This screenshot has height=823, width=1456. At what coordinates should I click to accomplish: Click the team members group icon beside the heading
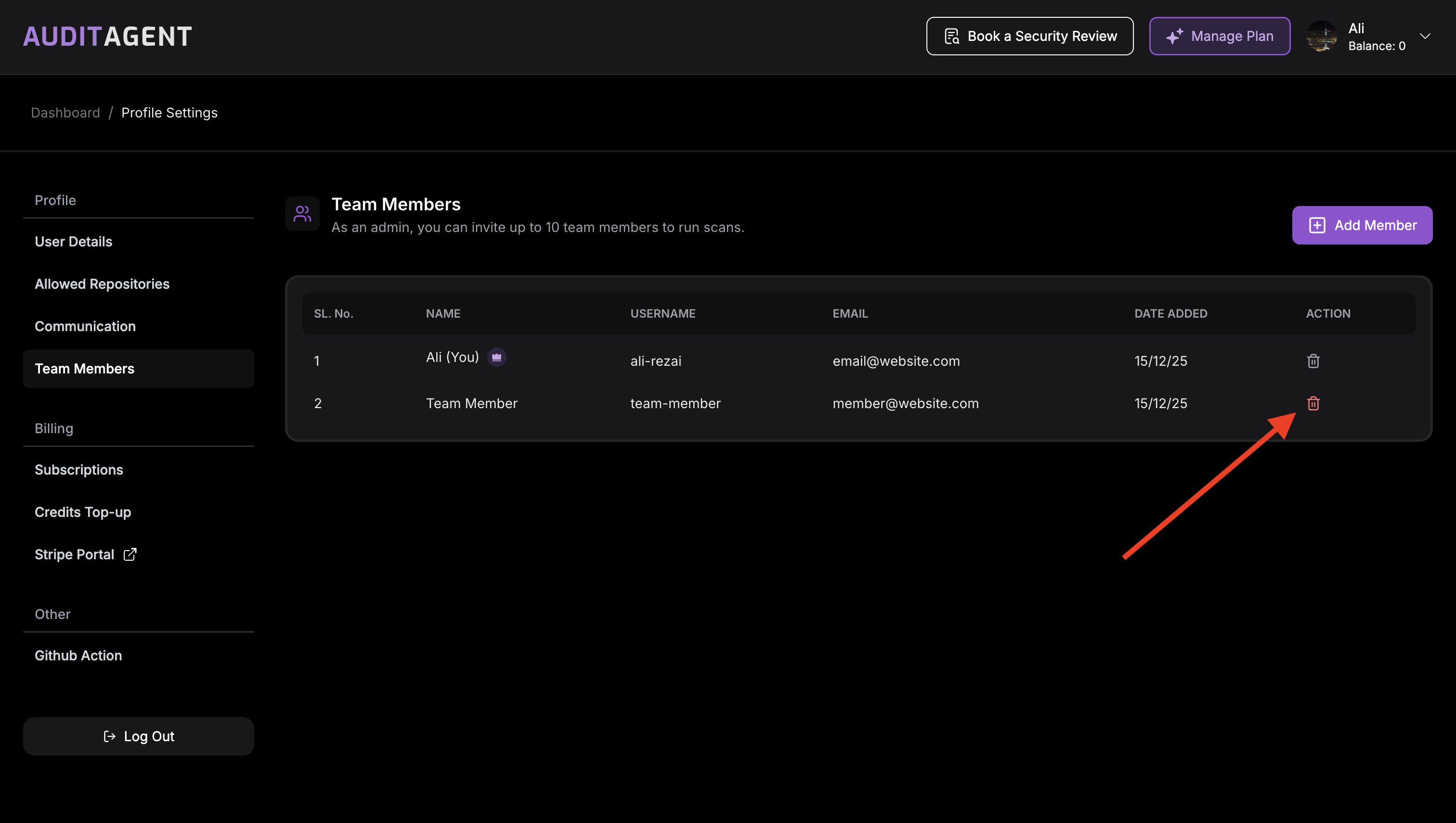[302, 214]
